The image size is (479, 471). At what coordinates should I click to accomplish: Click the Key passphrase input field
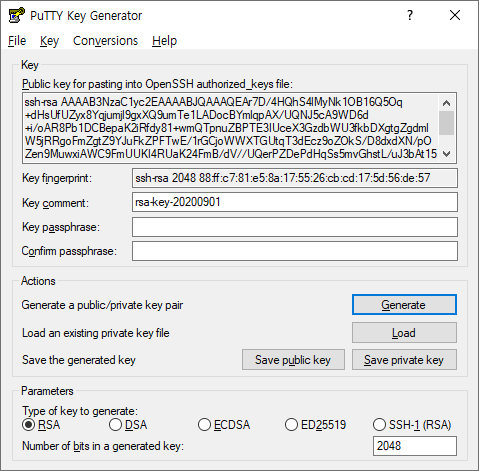(x=295, y=227)
